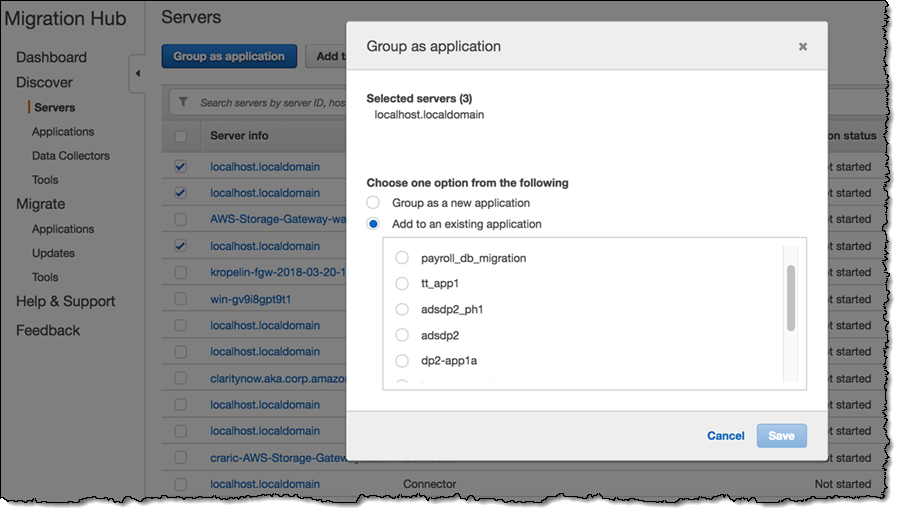
Task: Select the adsdp2 application
Action: point(402,336)
